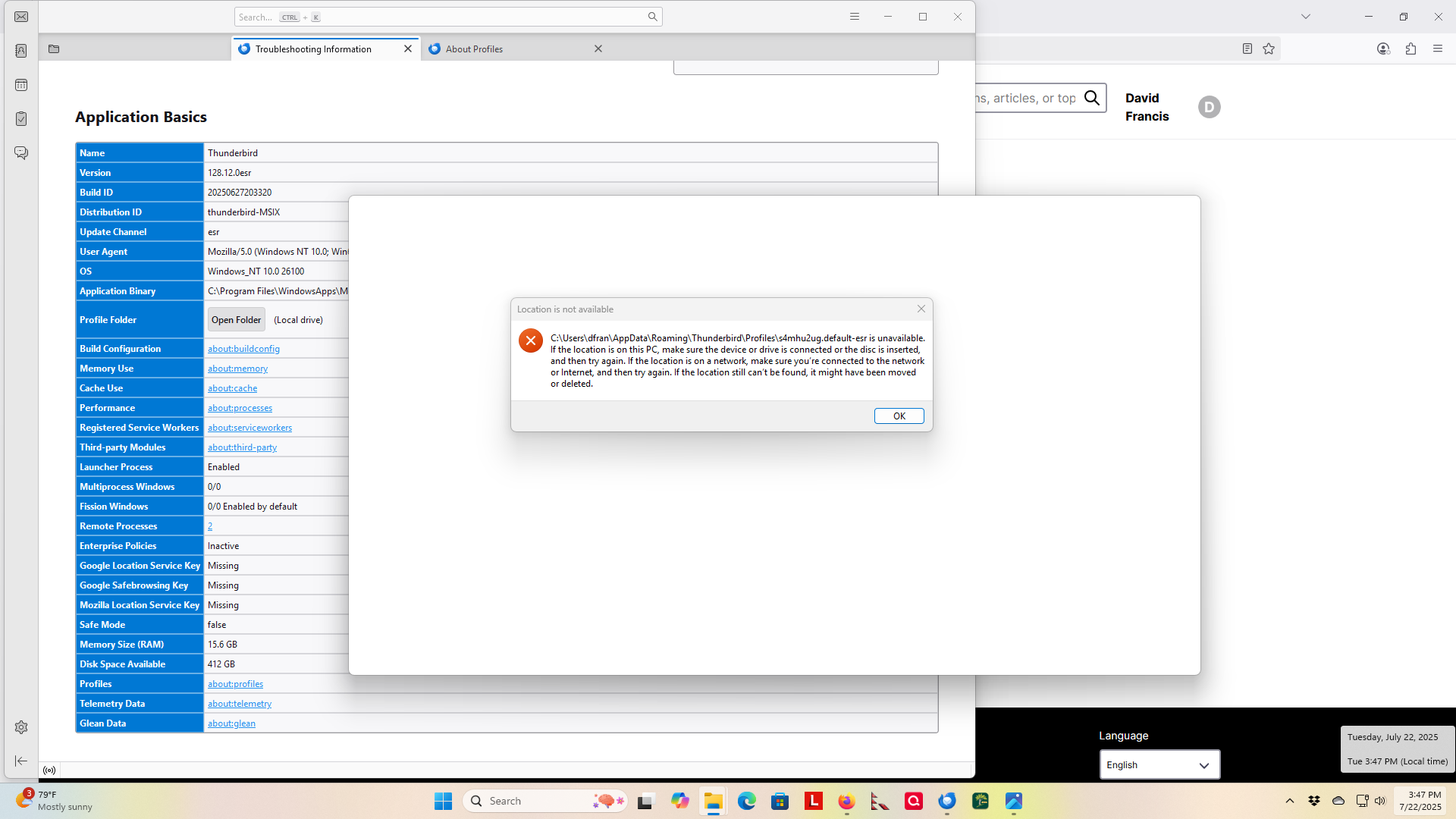Click the Application Basics heading
Screen dimensions: 1456x819
click(x=141, y=117)
